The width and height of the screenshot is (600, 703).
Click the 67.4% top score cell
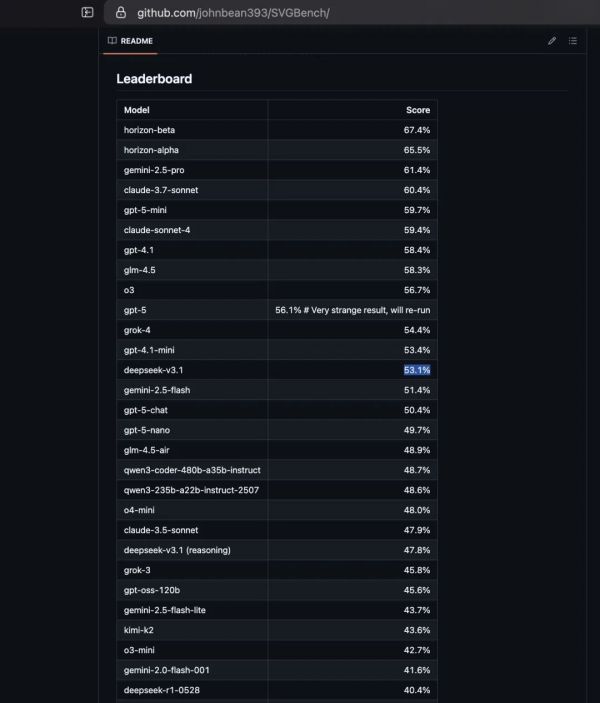pos(417,130)
